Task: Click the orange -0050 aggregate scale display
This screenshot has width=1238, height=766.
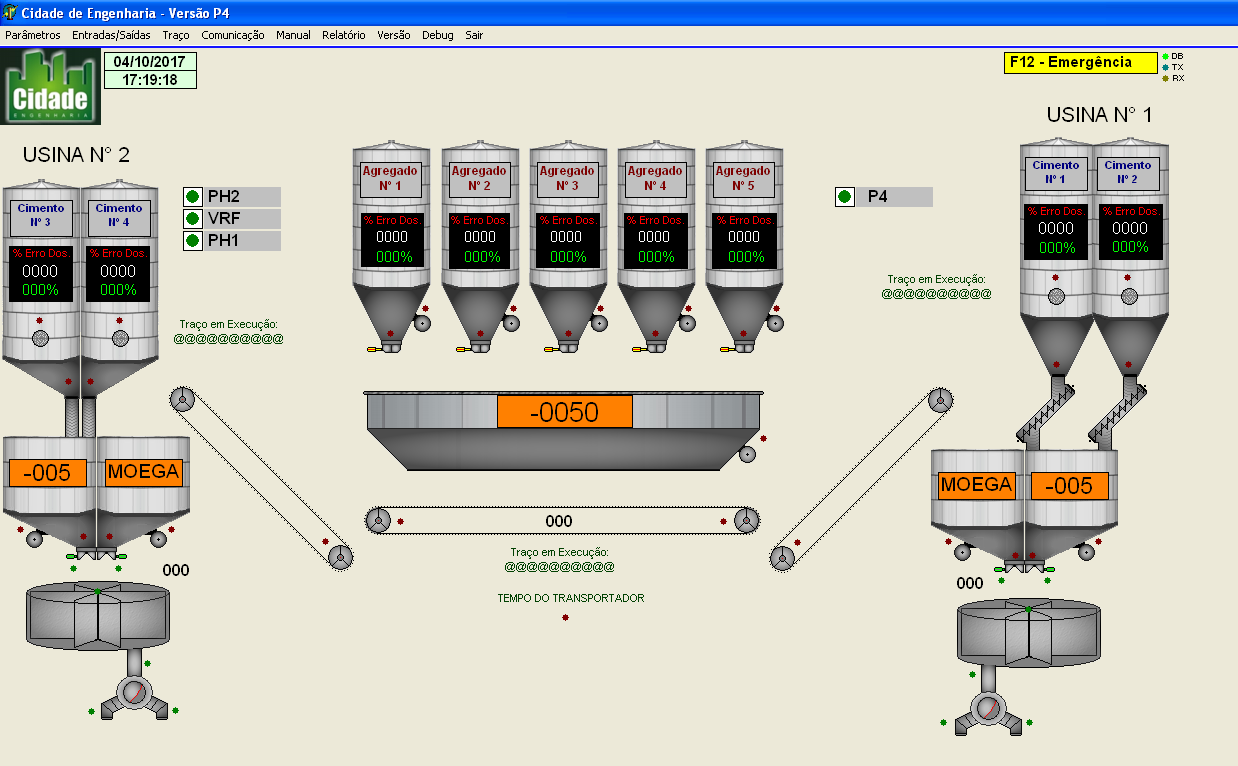Action: click(x=565, y=412)
